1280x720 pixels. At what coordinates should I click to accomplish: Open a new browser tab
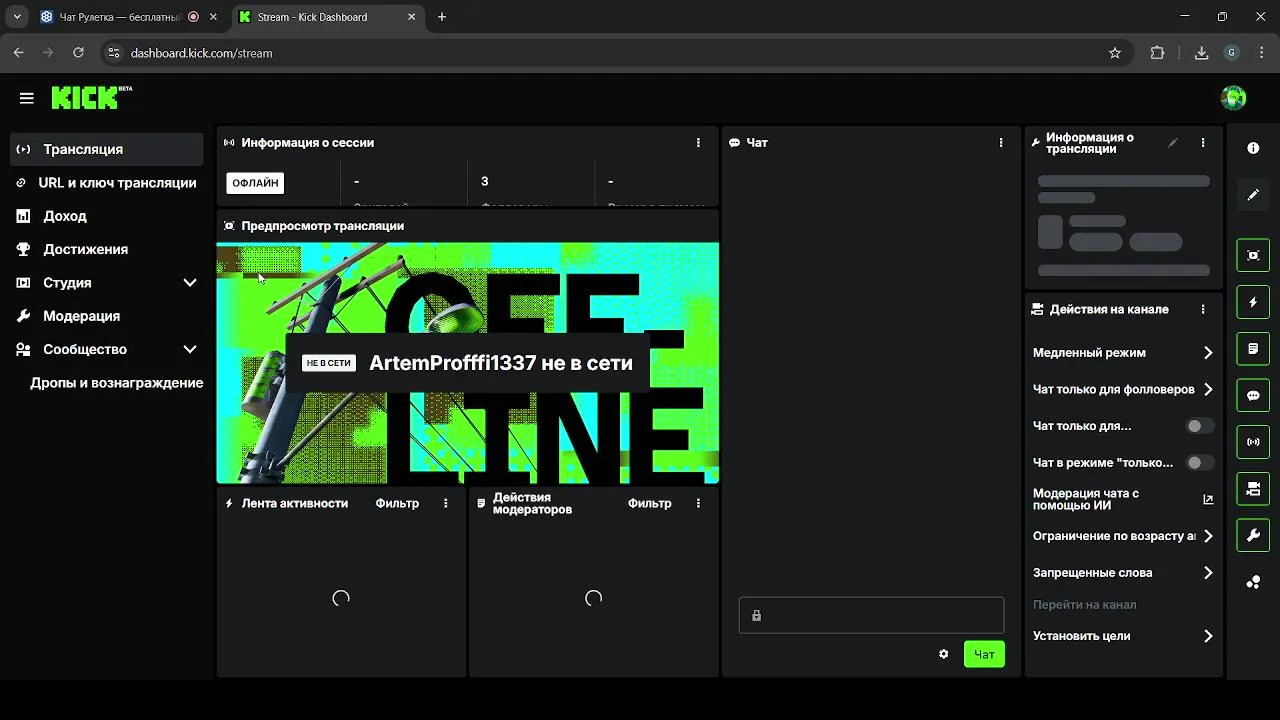point(442,17)
